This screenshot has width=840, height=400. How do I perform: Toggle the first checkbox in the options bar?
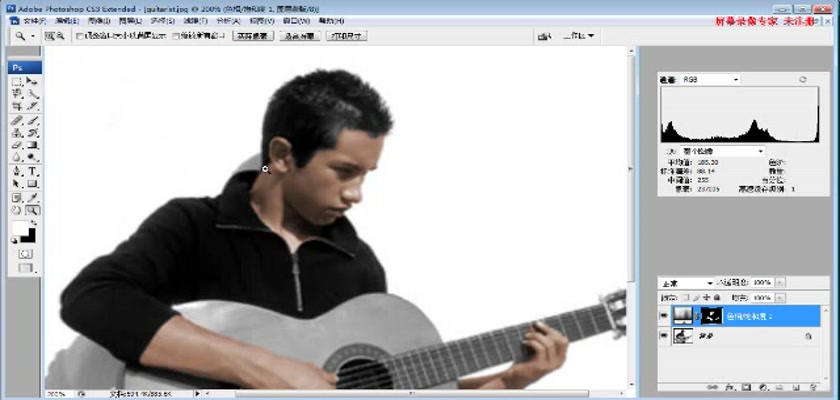tap(79, 36)
